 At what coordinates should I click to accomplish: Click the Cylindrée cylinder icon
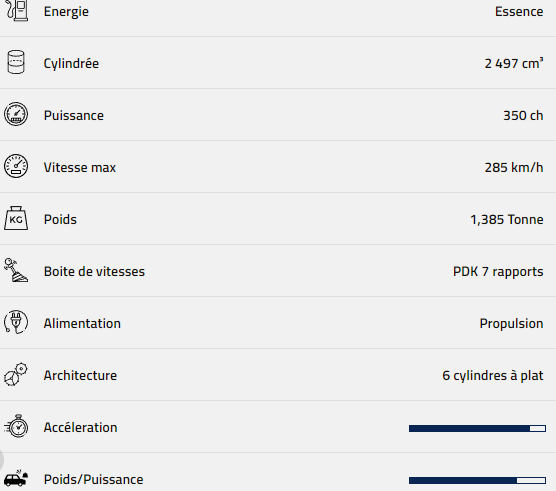click(16, 62)
